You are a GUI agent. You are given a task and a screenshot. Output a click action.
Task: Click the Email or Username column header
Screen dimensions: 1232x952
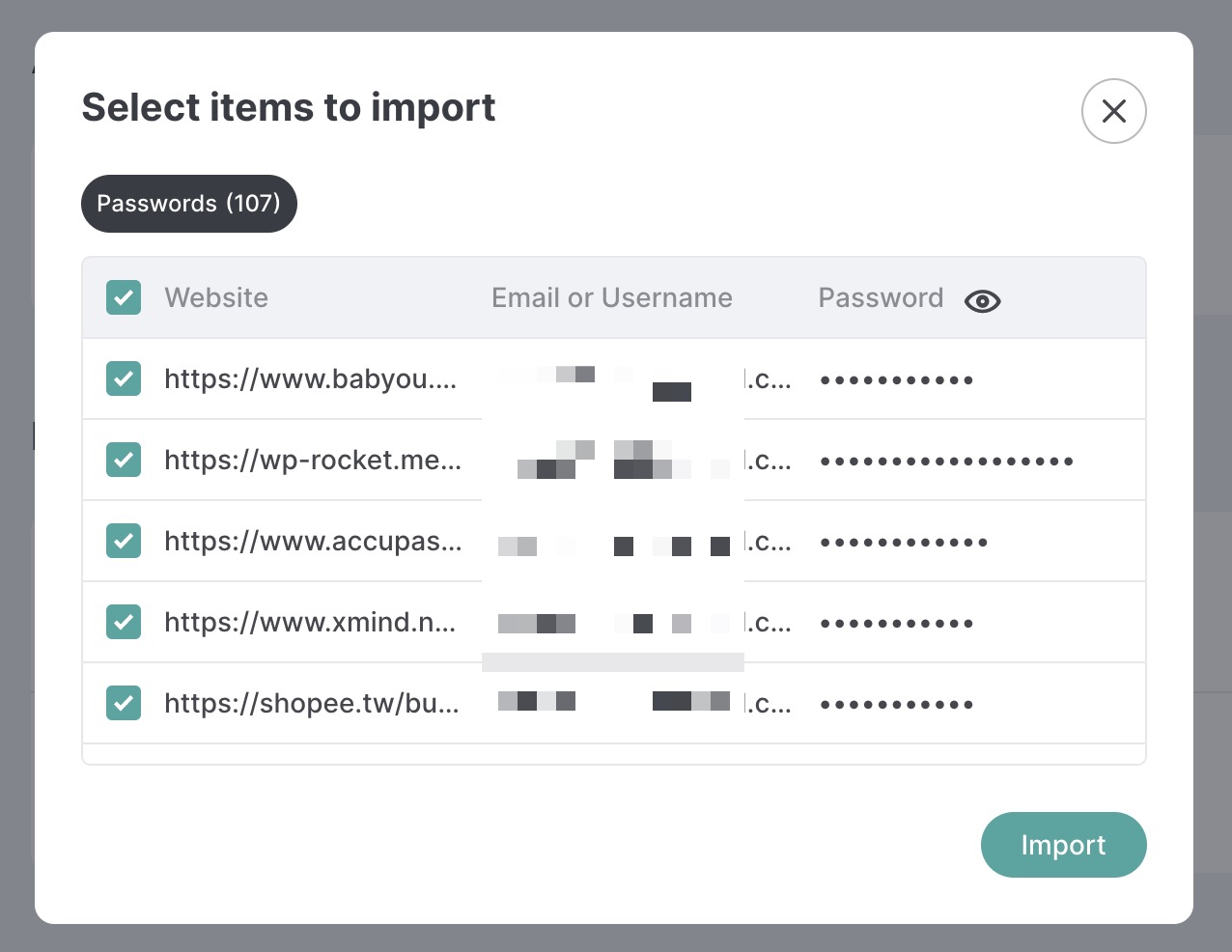612,297
